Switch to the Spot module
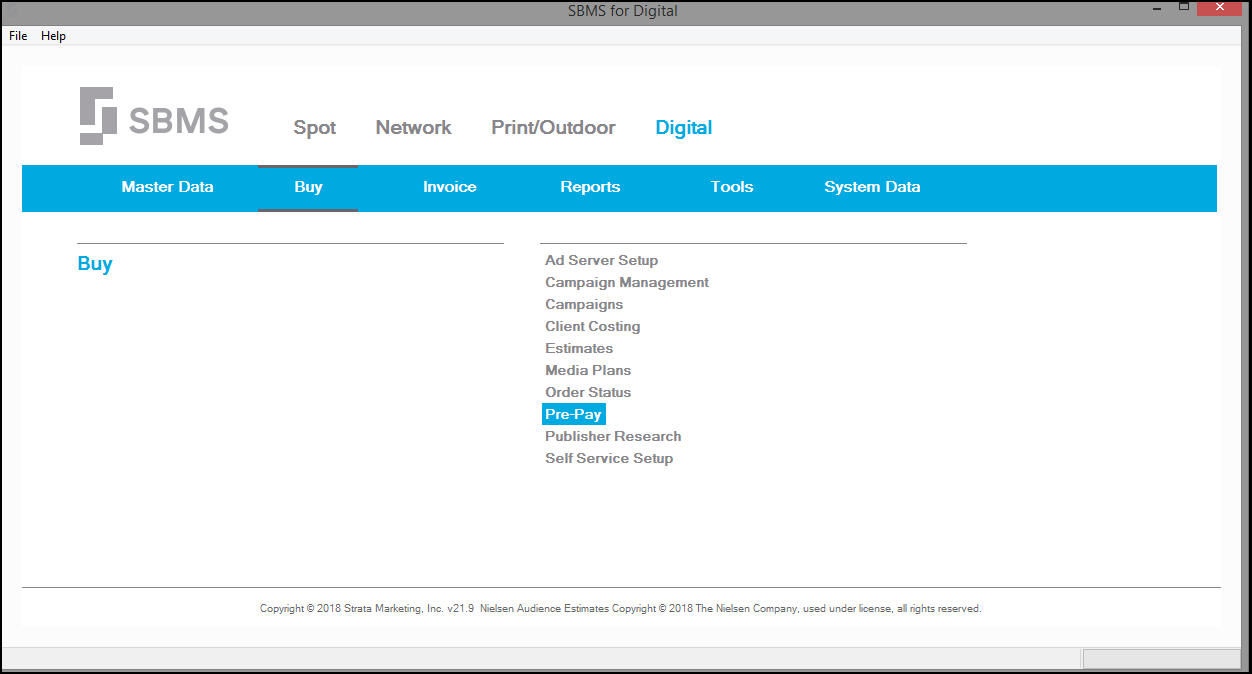1252x674 pixels. (315, 128)
